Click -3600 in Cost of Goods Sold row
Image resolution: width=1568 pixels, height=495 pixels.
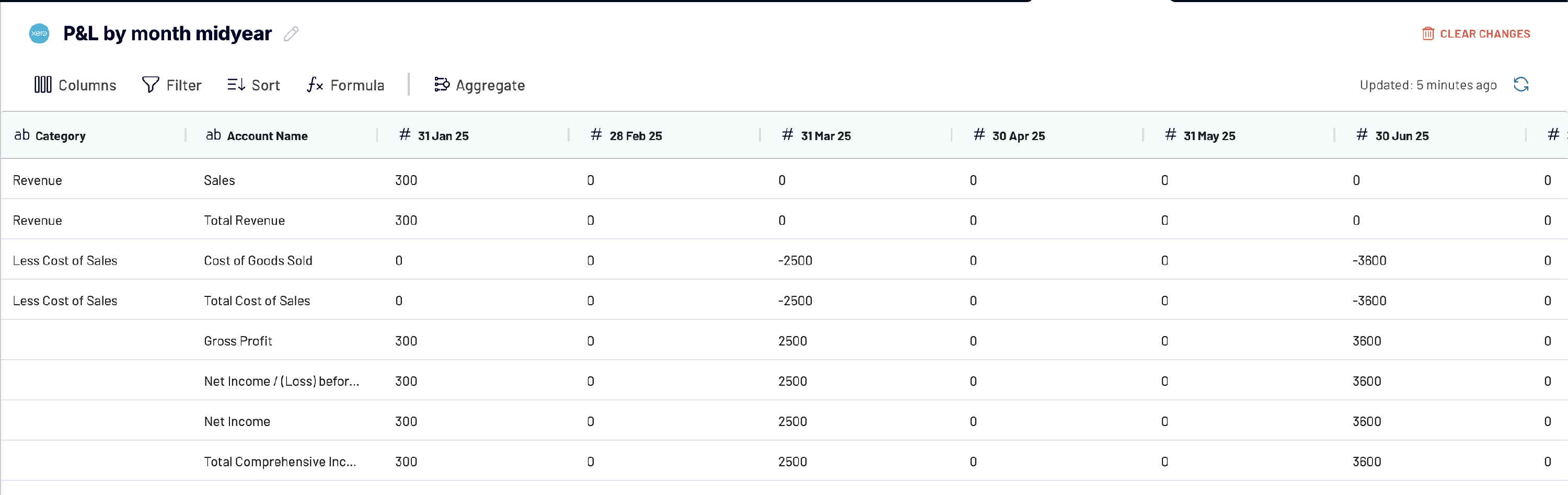pos(1369,261)
